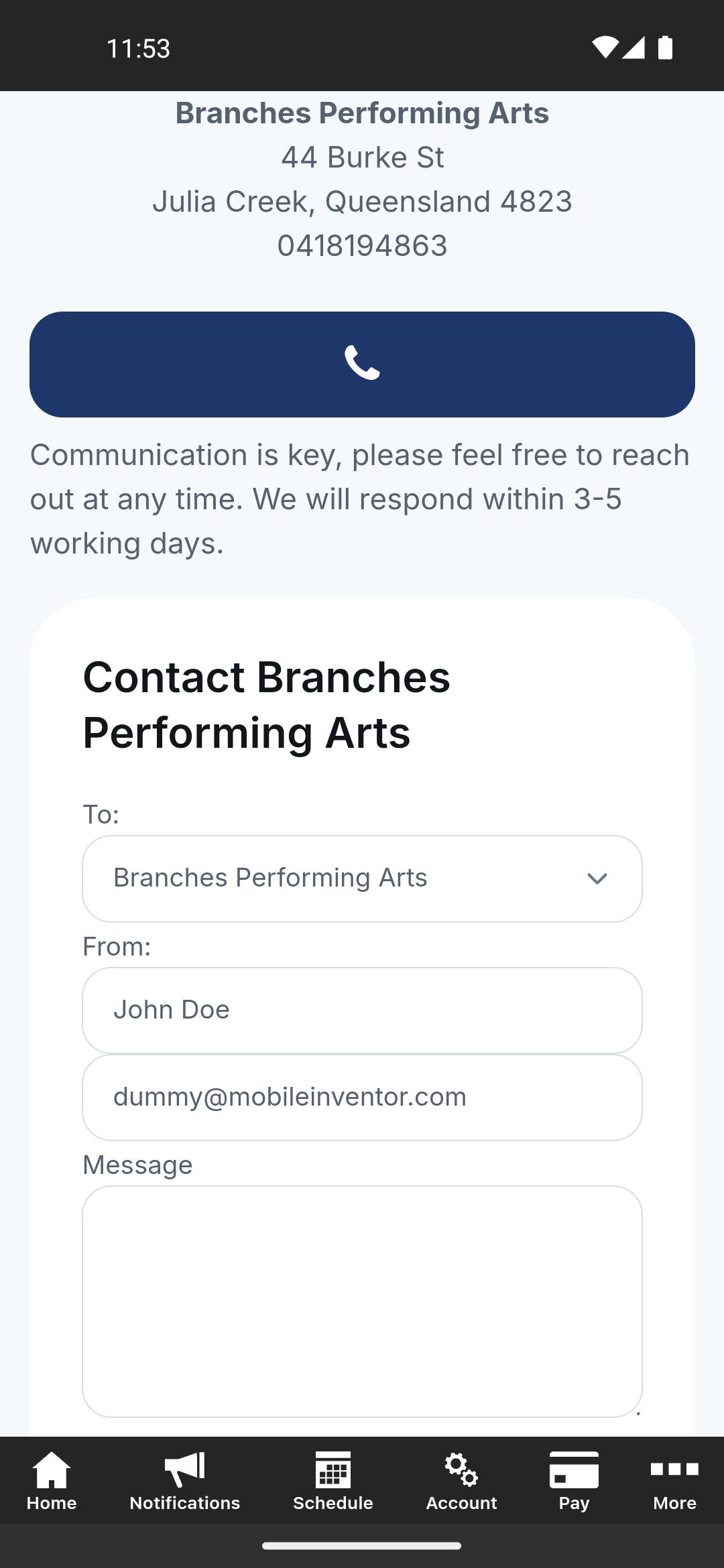The width and height of the screenshot is (724, 1568).
Task: Expand the To recipient dropdown
Action: point(362,878)
